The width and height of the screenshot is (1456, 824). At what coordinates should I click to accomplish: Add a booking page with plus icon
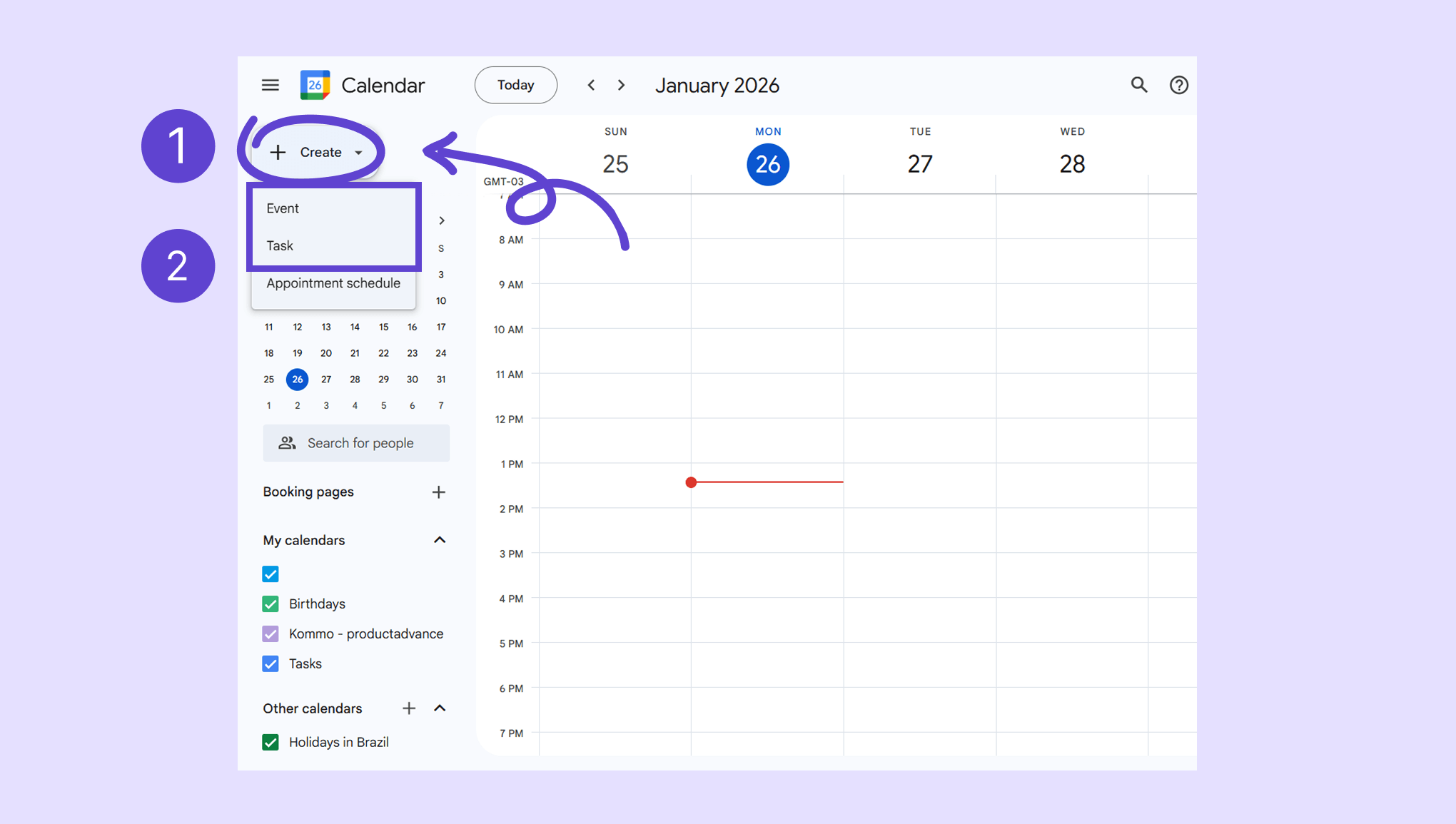438,492
